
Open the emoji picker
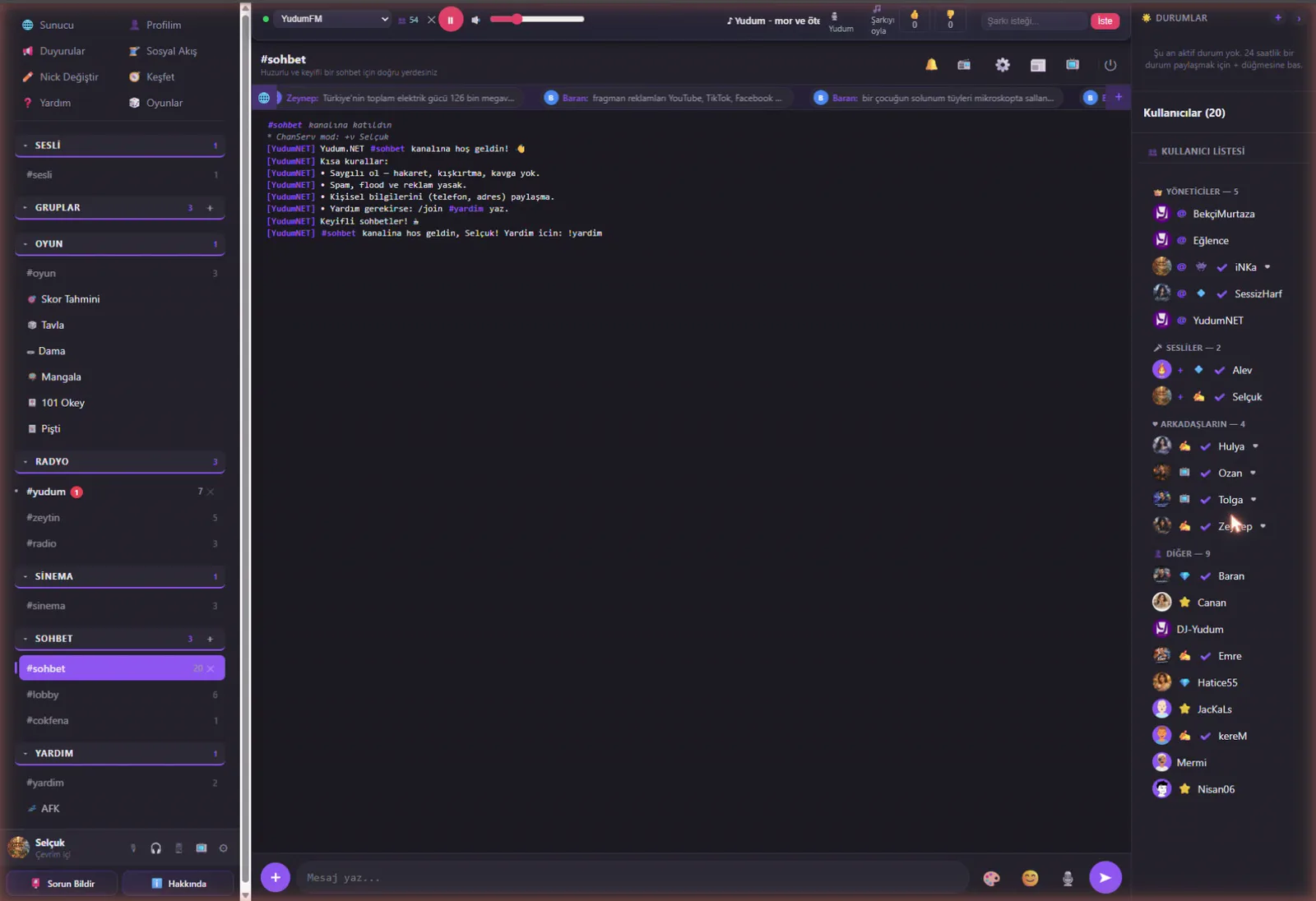click(1030, 878)
